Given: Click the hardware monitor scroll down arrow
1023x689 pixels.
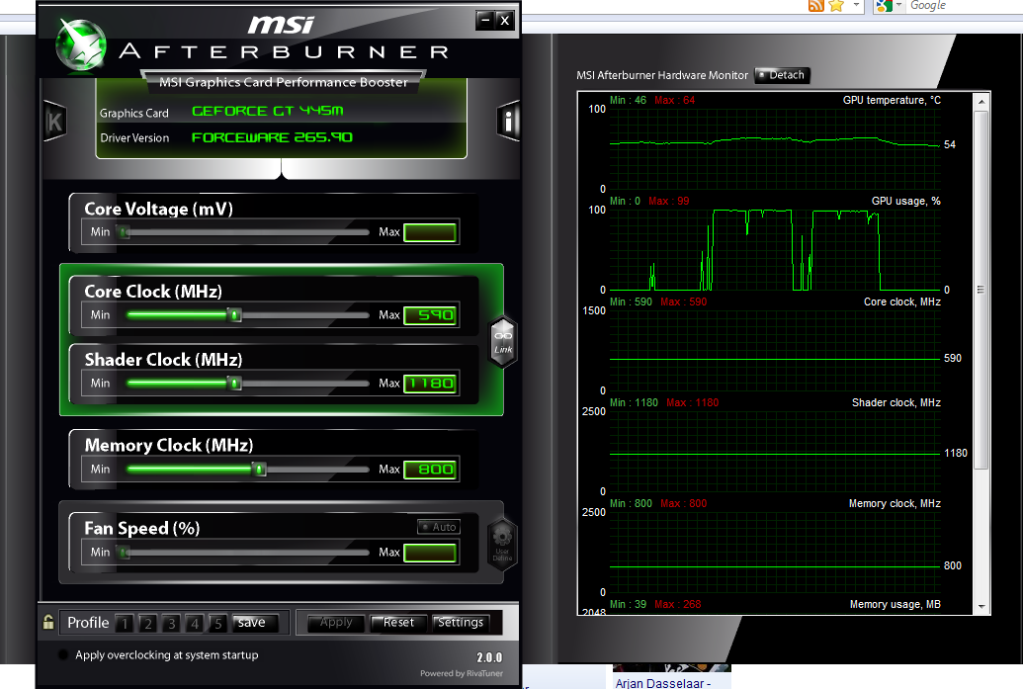Looking at the screenshot, I should (x=981, y=606).
